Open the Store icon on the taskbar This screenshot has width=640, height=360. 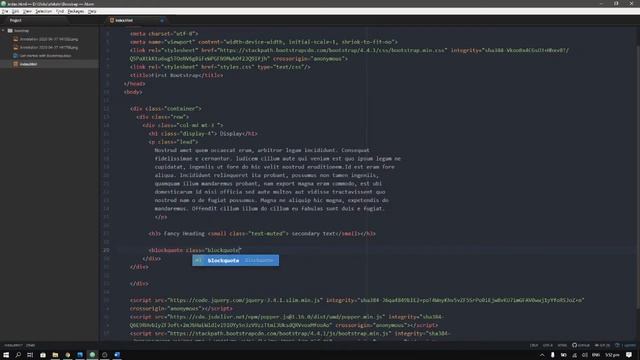click(x=42, y=355)
